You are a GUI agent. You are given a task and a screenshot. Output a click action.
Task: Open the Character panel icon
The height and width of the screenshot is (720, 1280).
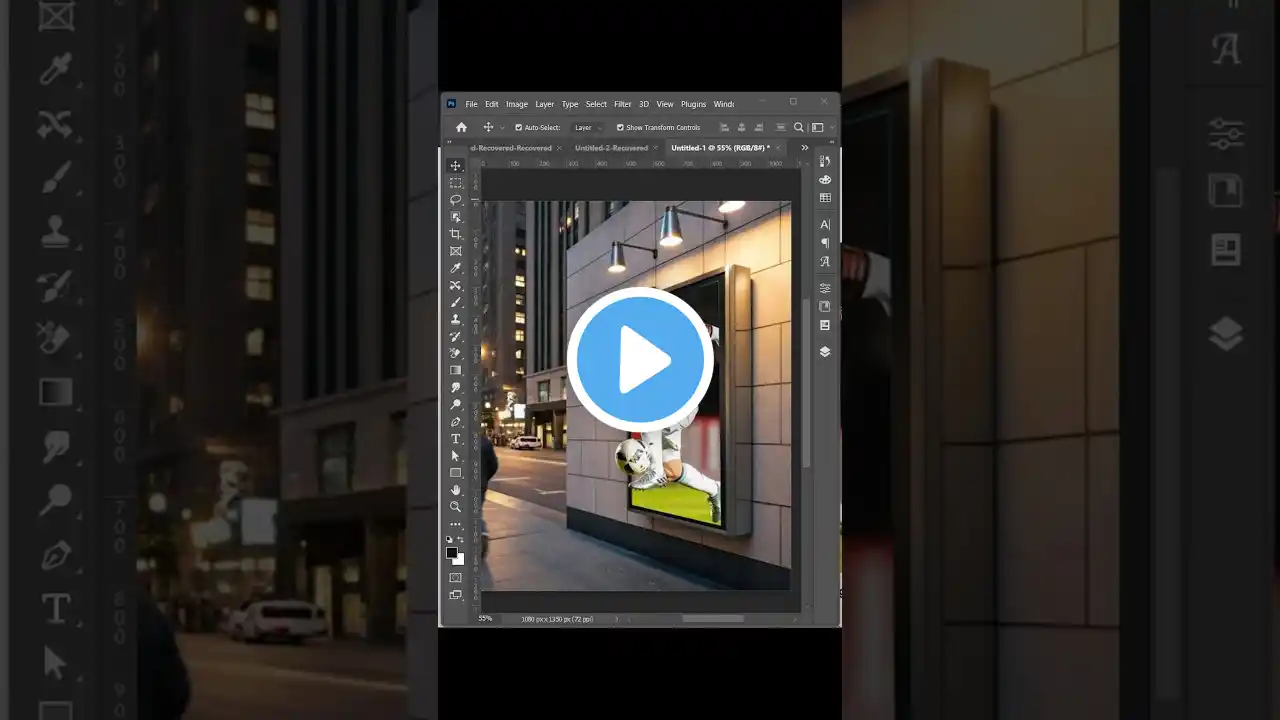click(x=825, y=224)
